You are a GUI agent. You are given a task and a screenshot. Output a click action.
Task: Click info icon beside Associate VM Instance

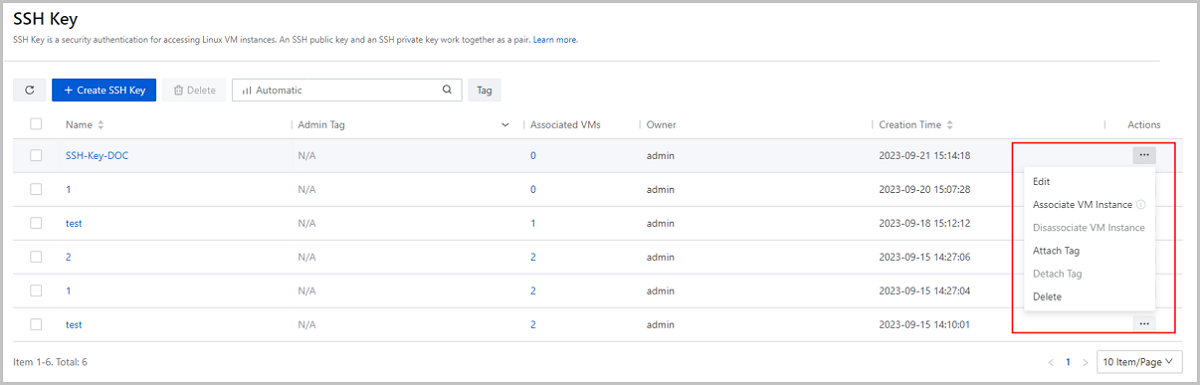[x=1141, y=205]
